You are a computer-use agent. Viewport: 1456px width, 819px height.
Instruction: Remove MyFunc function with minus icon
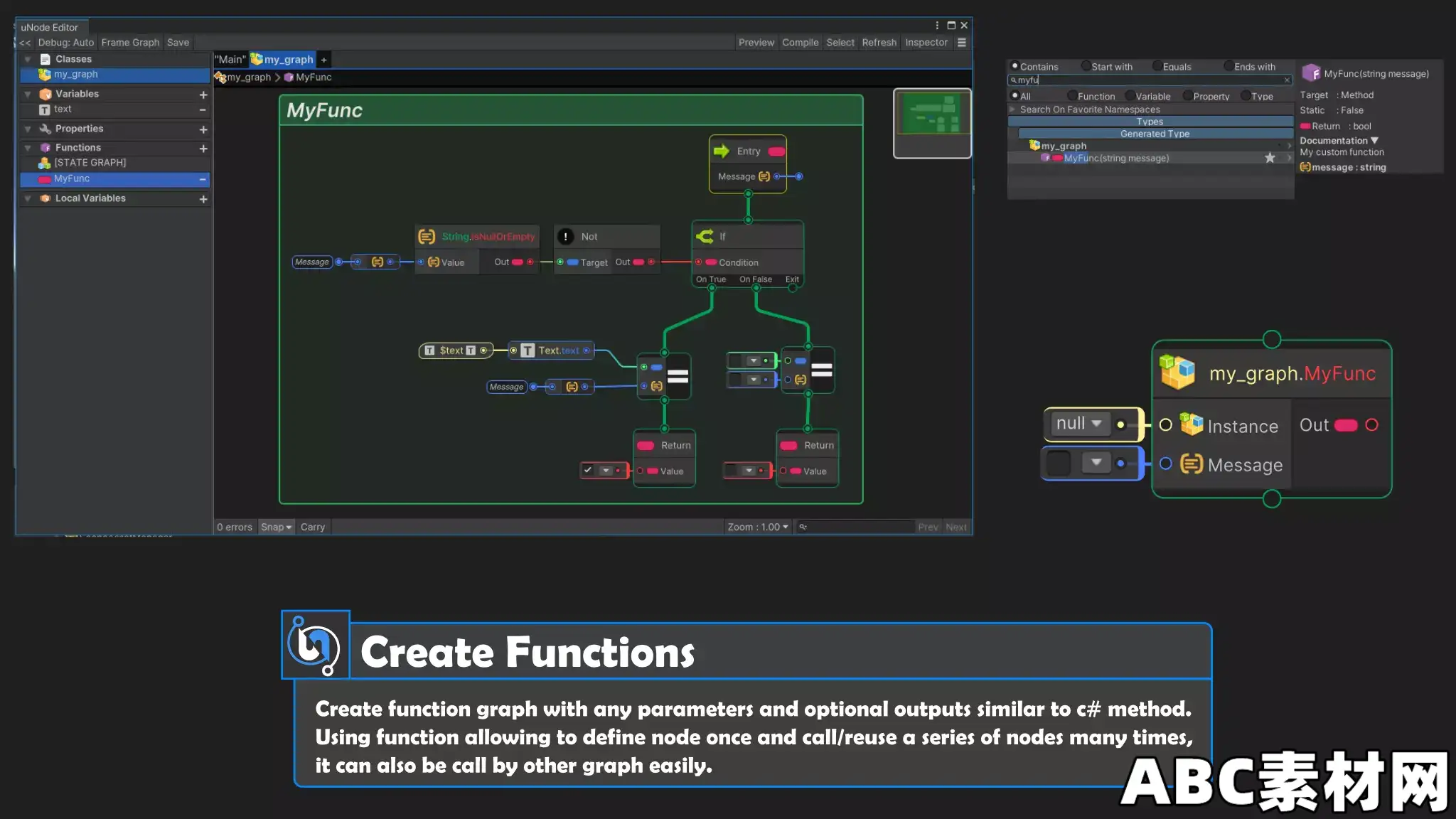(x=203, y=179)
